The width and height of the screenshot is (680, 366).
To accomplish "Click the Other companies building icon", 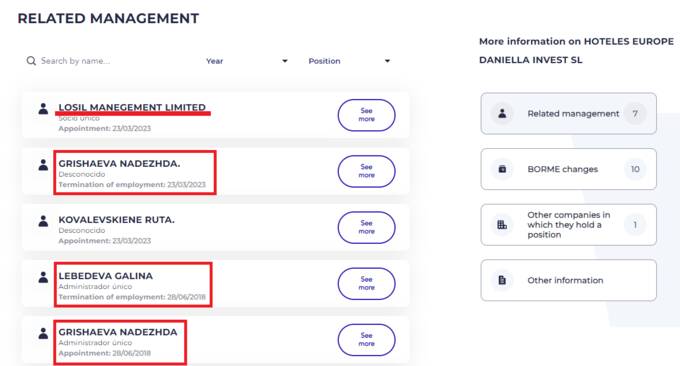I will (502, 225).
